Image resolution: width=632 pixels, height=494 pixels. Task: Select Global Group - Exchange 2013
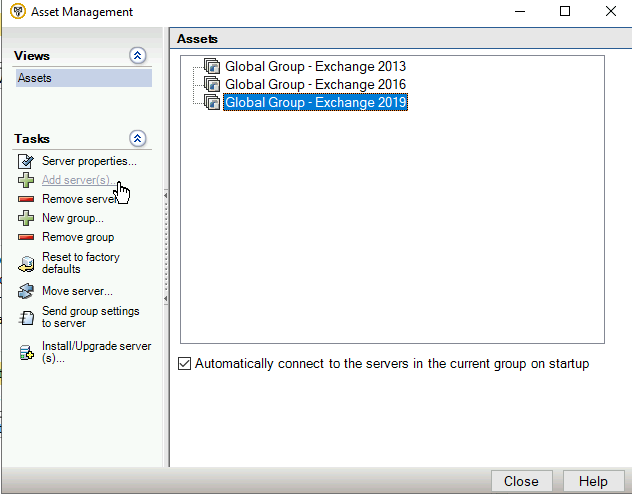coord(315,66)
